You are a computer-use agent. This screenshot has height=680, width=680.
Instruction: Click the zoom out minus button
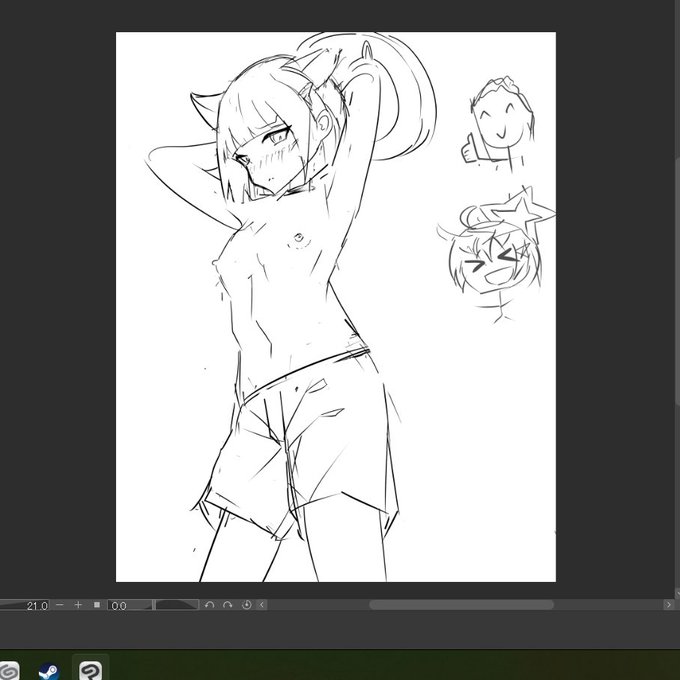[60, 605]
